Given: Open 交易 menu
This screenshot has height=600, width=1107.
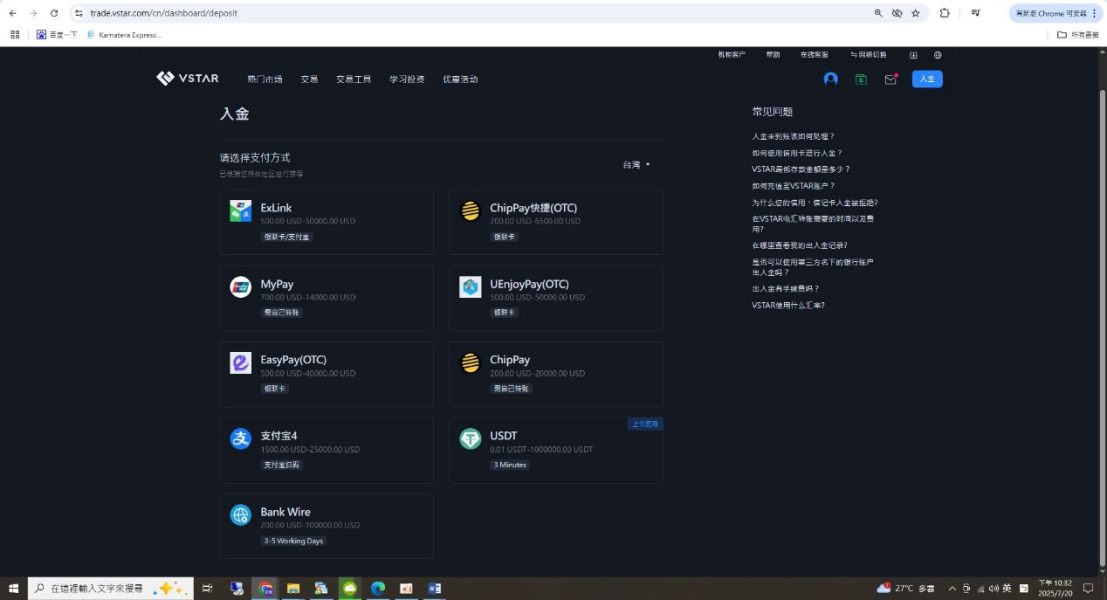Looking at the screenshot, I should tap(309, 79).
